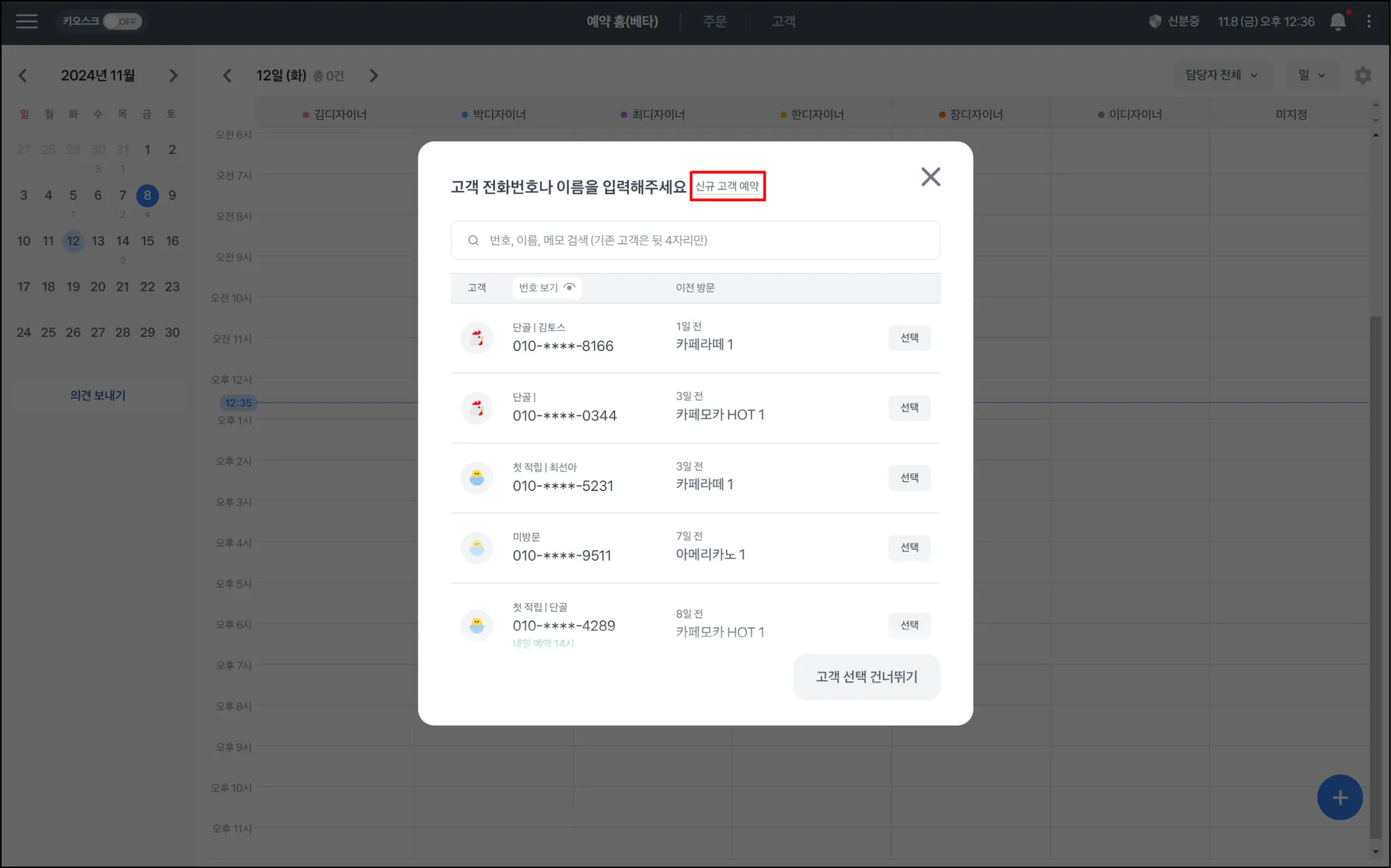Toggle the 키오스크 OFF switch
1391x868 pixels.
[122, 22]
